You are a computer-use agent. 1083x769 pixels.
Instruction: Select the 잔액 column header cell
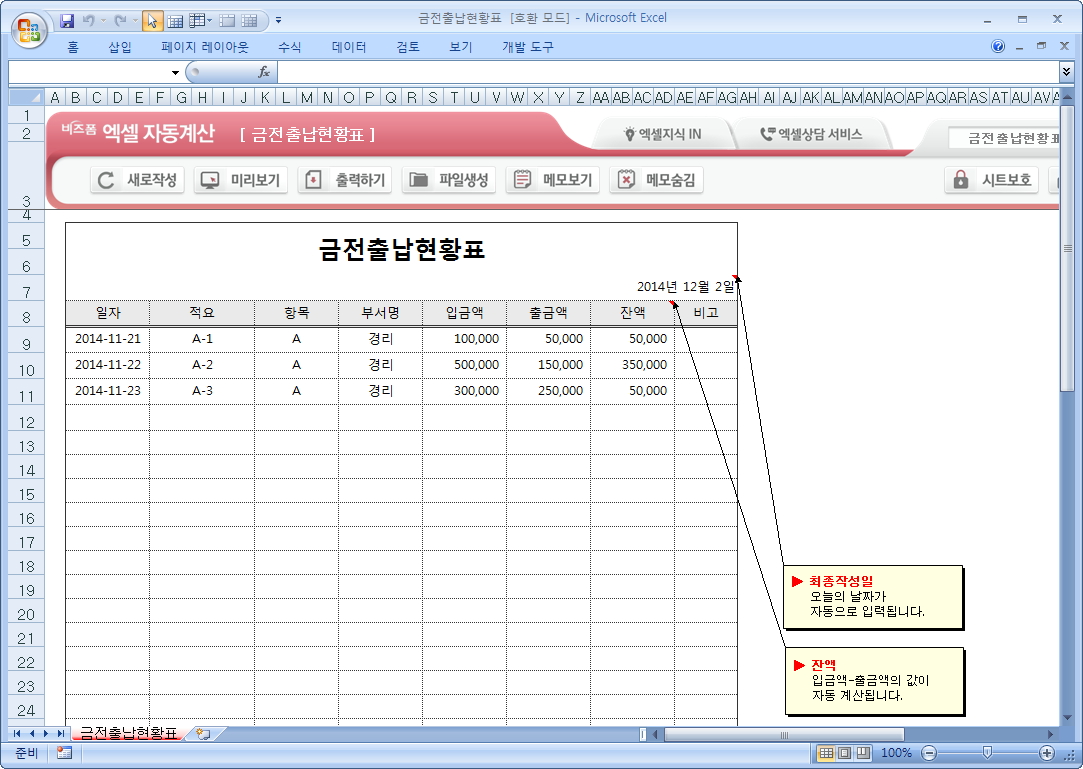[633, 313]
